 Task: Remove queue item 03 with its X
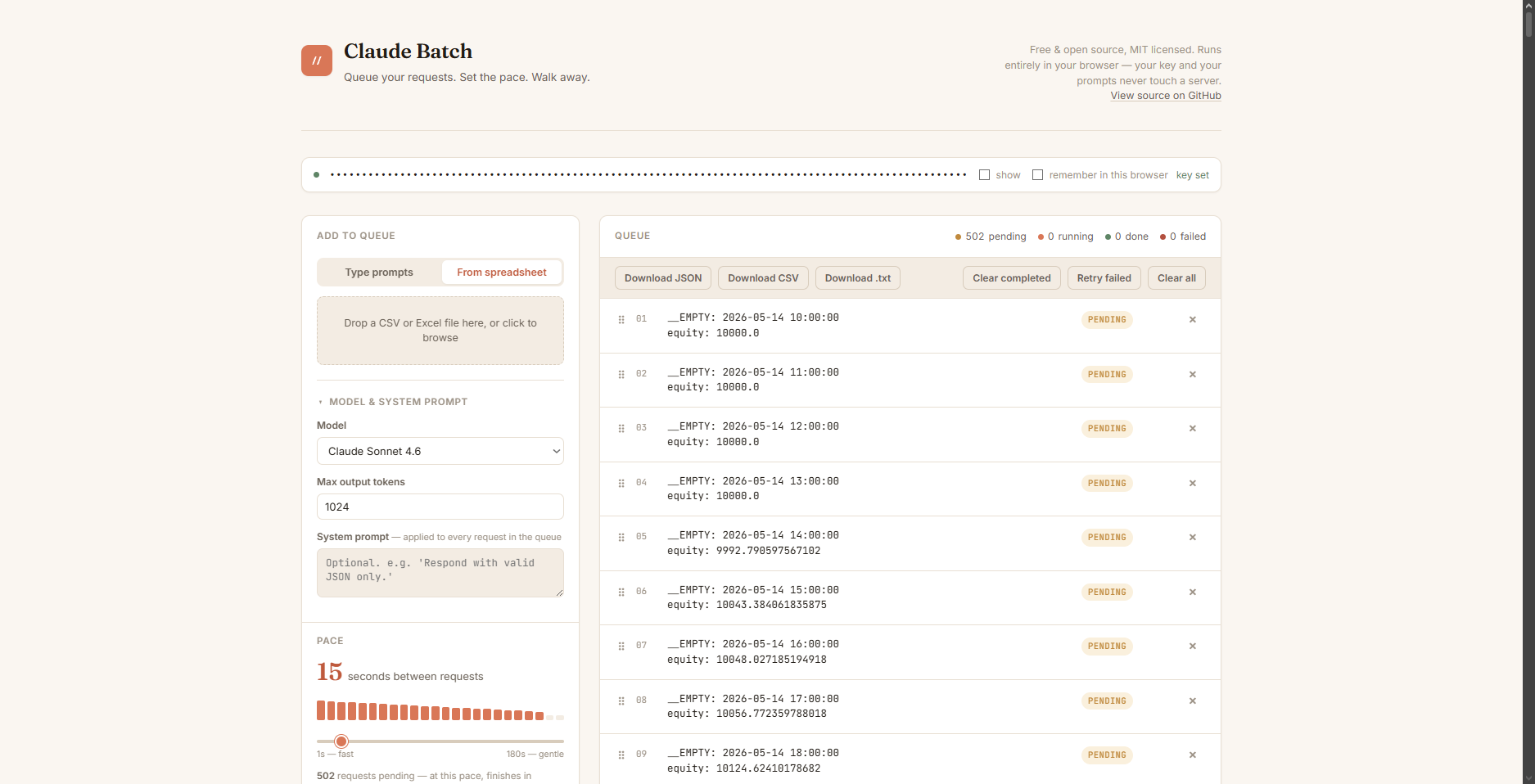(x=1193, y=429)
